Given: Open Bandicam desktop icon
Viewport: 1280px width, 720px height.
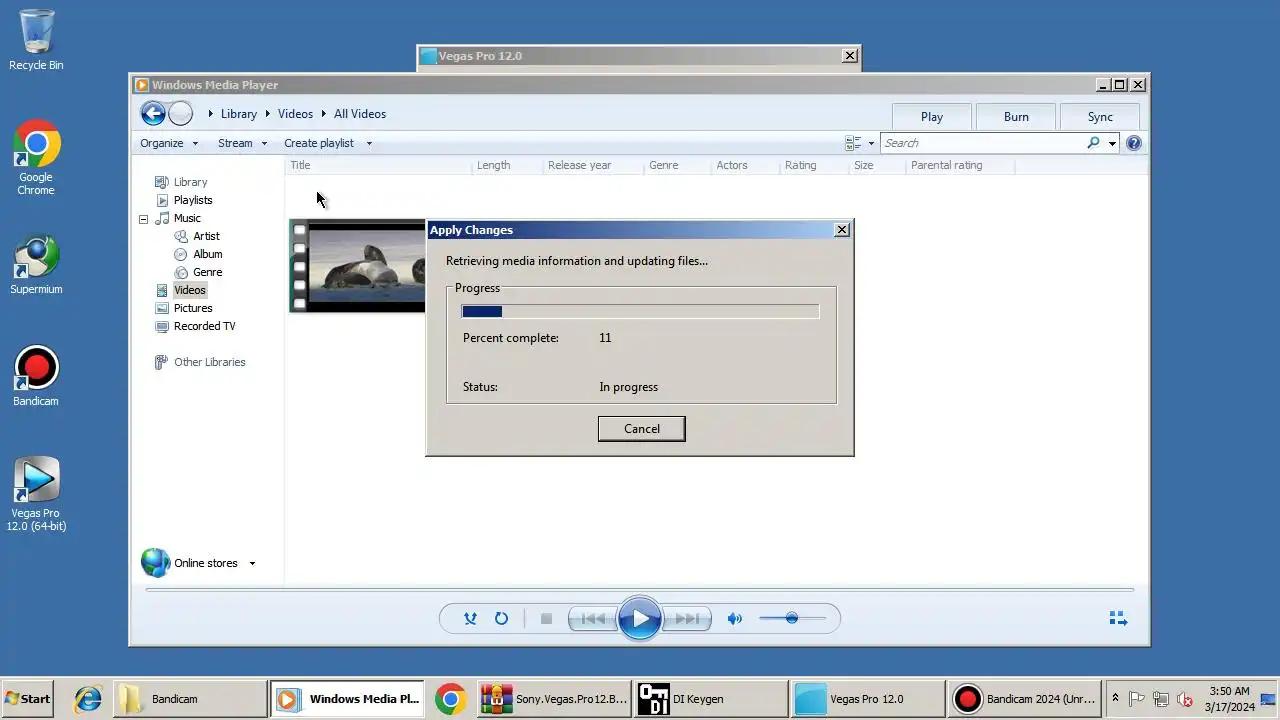Looking at the screenshot, I should point(36,377).
